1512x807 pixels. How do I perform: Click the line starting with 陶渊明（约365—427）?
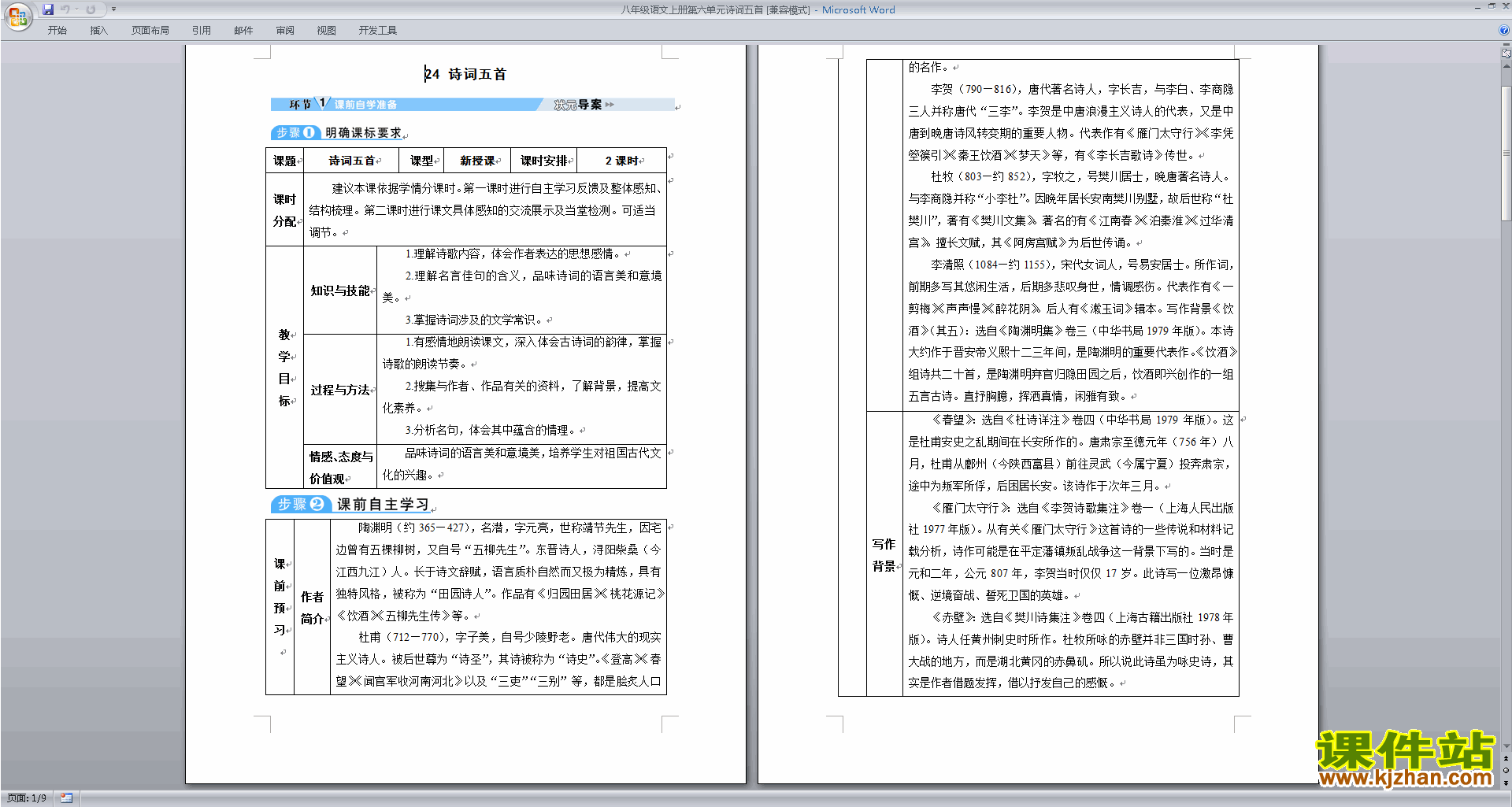point(510,528)
